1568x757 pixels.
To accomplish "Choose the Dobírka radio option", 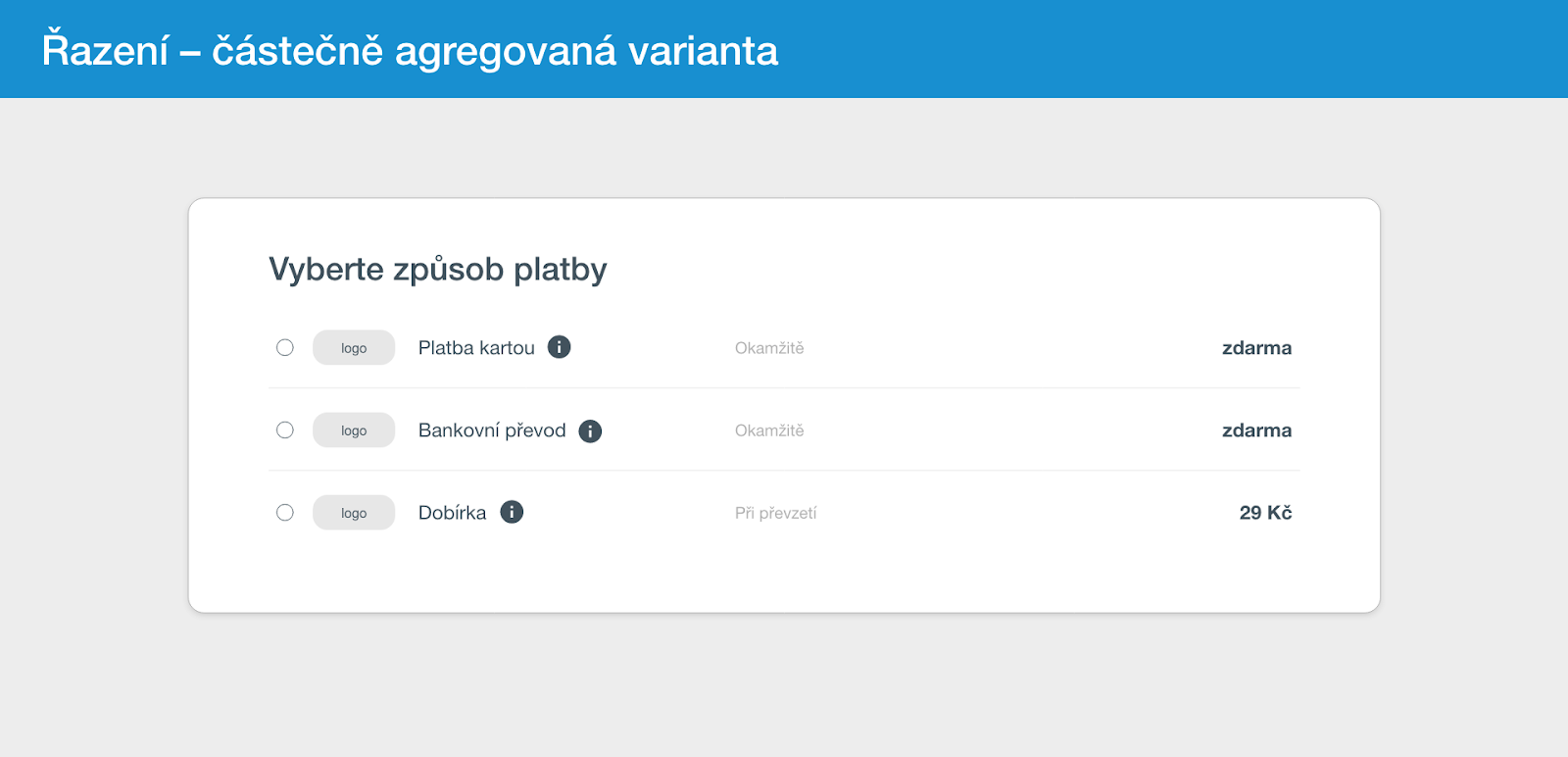I will coord(285,512).
